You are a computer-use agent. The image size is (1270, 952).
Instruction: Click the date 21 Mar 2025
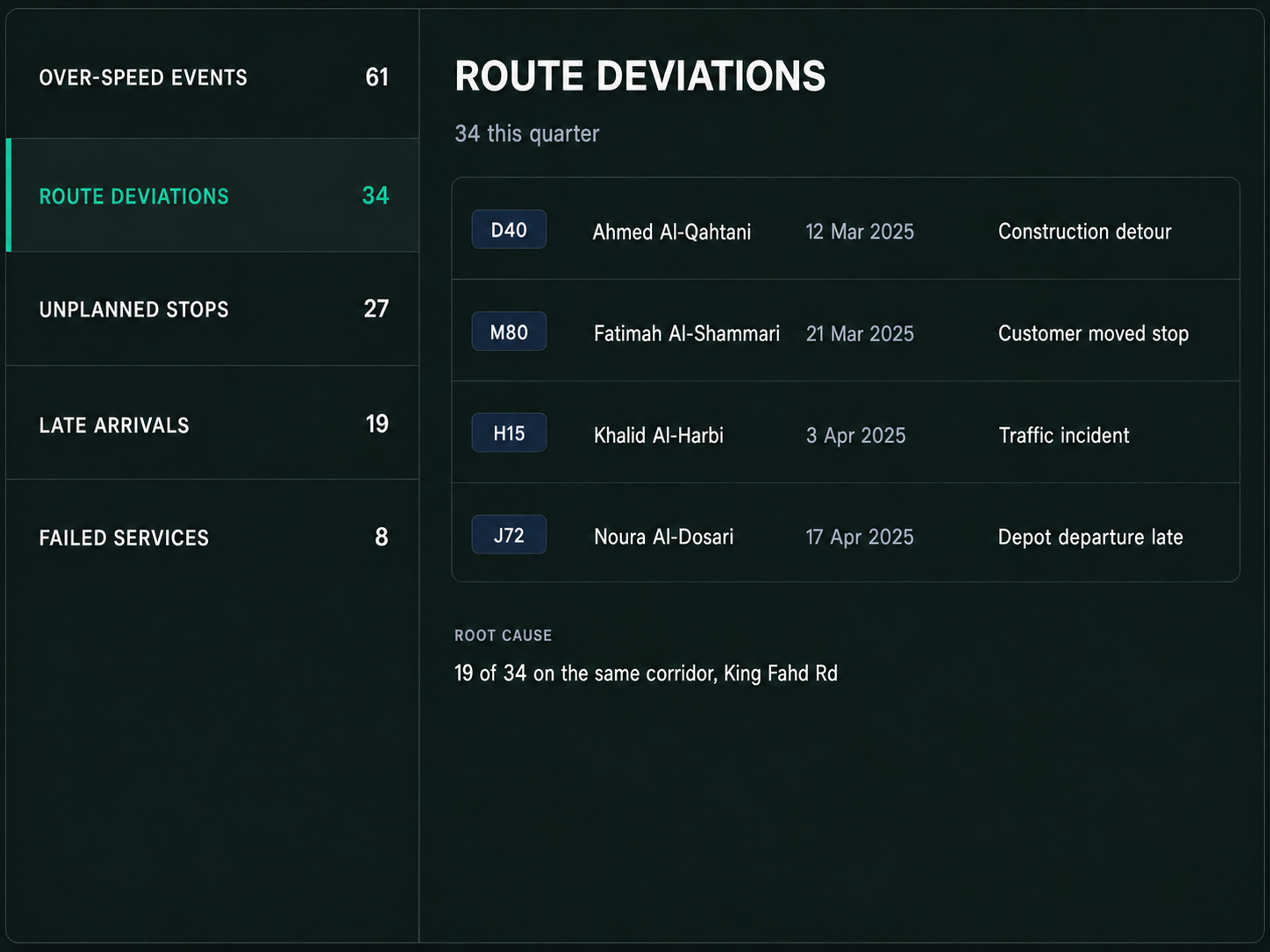point(860,334)
